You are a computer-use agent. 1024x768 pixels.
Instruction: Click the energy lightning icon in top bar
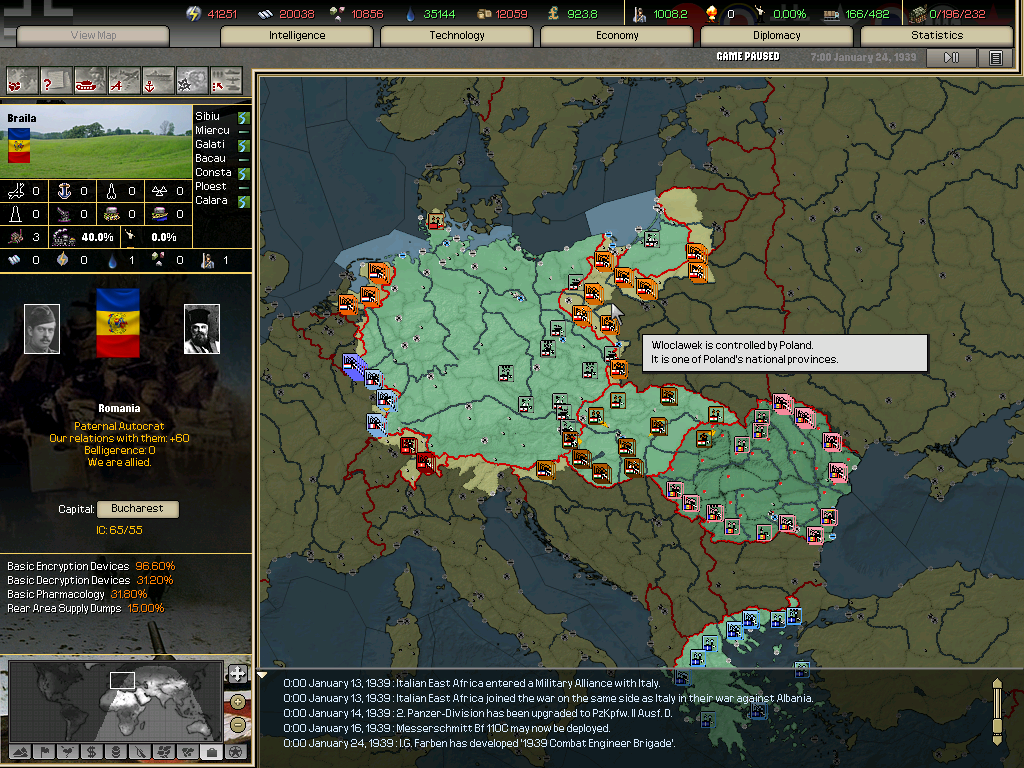coord(193,14)
